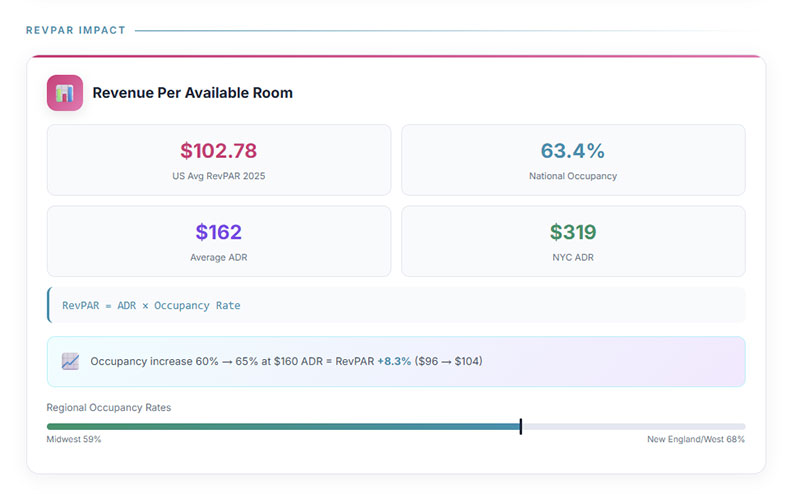Viewport: 800px width, 494px height.
Task: Click the occupancy bar's dark marker
Action: pos(521,427)
